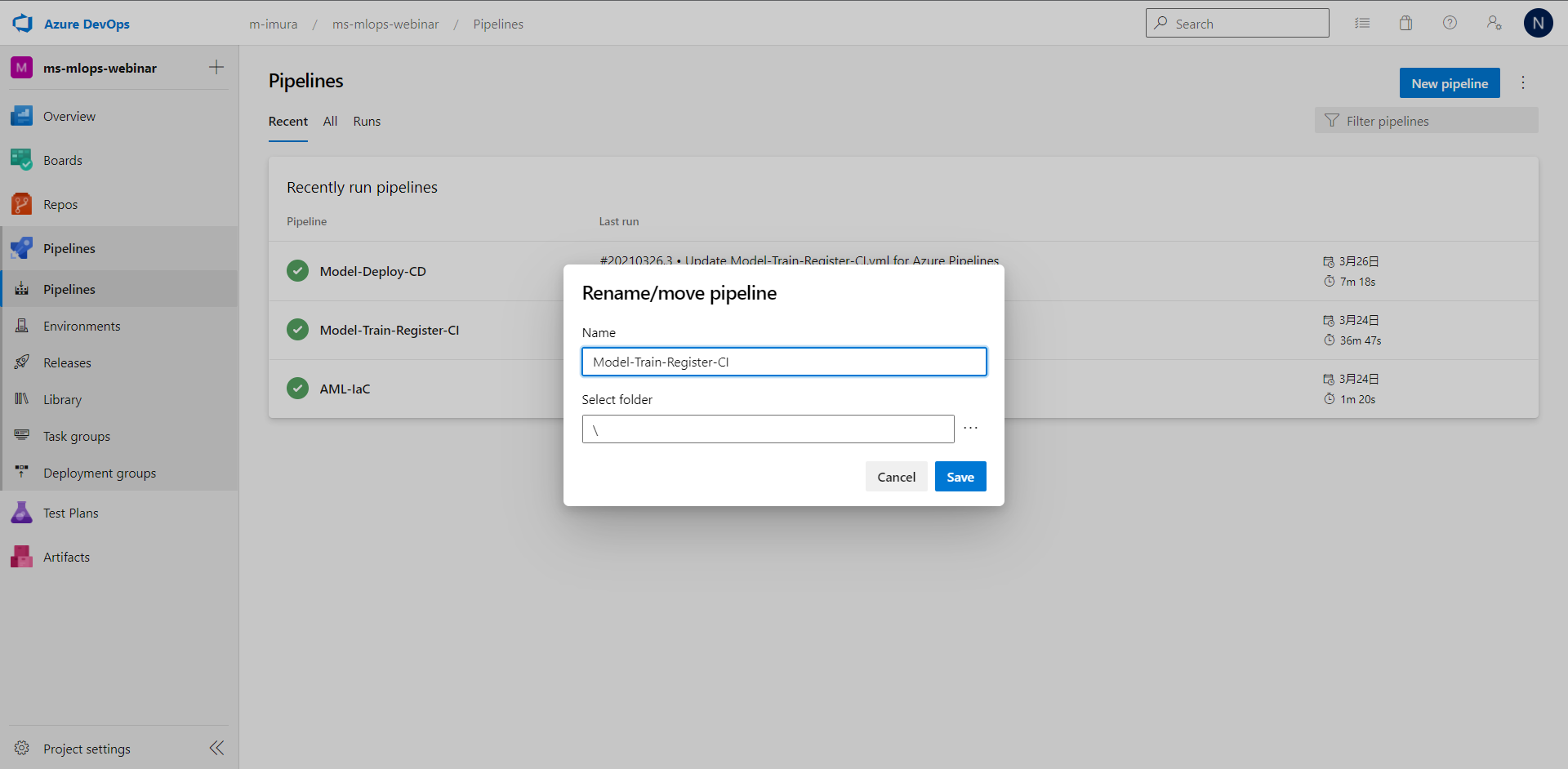Click the ms-mlops-webinar project name
Screen dimensions: 1568x769
pos(100,69)
